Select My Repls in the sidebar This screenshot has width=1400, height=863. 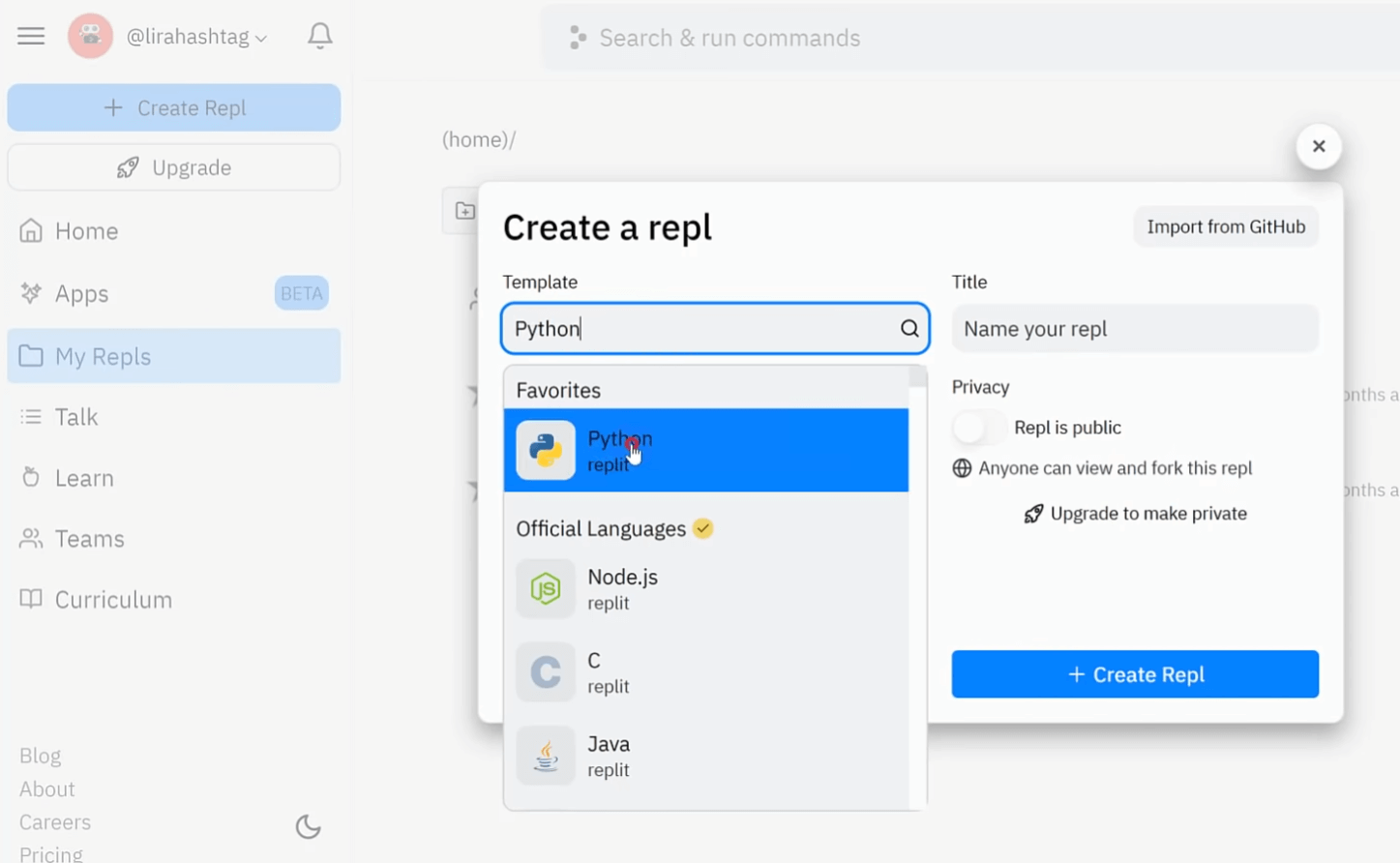point(103,356)
